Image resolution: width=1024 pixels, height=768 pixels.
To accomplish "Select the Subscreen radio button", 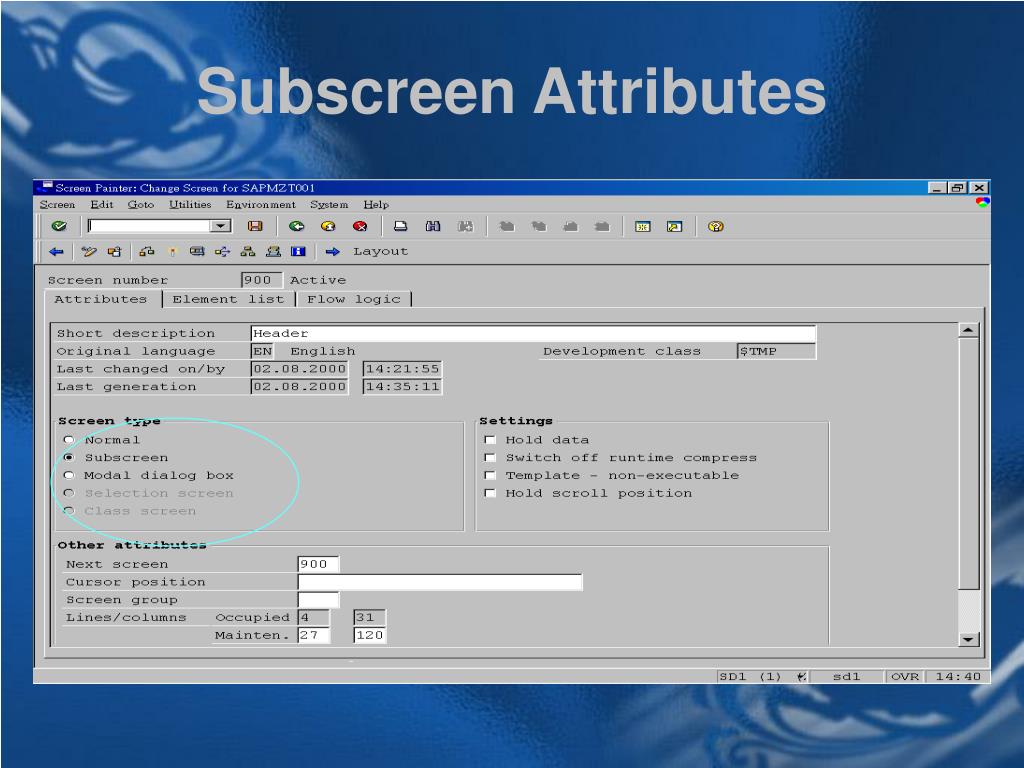I will 69,458.
